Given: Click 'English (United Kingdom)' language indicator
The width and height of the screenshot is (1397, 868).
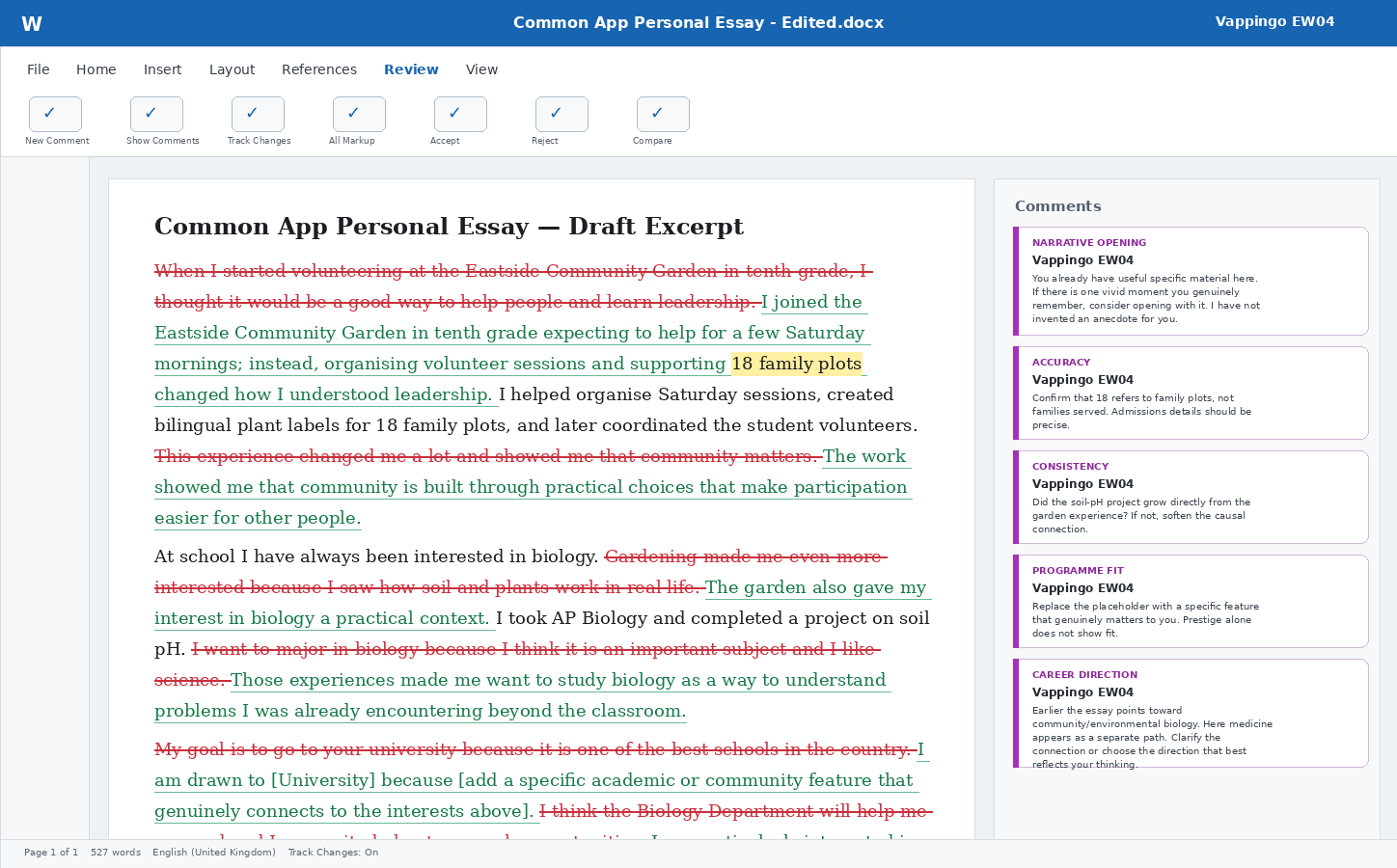Looking at the screenshot, I should click(214, 853).
